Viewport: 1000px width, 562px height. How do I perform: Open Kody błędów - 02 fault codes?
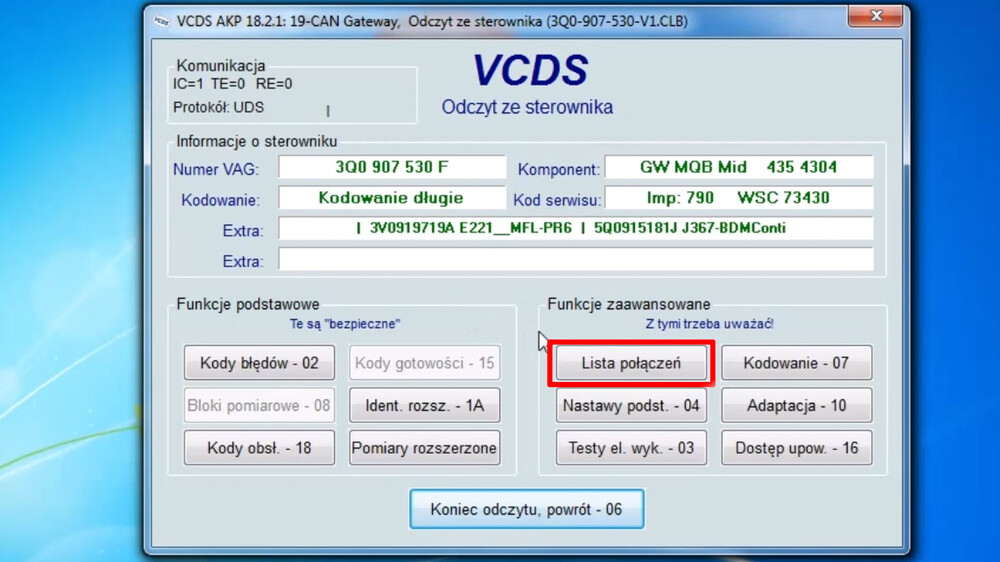[x=259, y=363]
